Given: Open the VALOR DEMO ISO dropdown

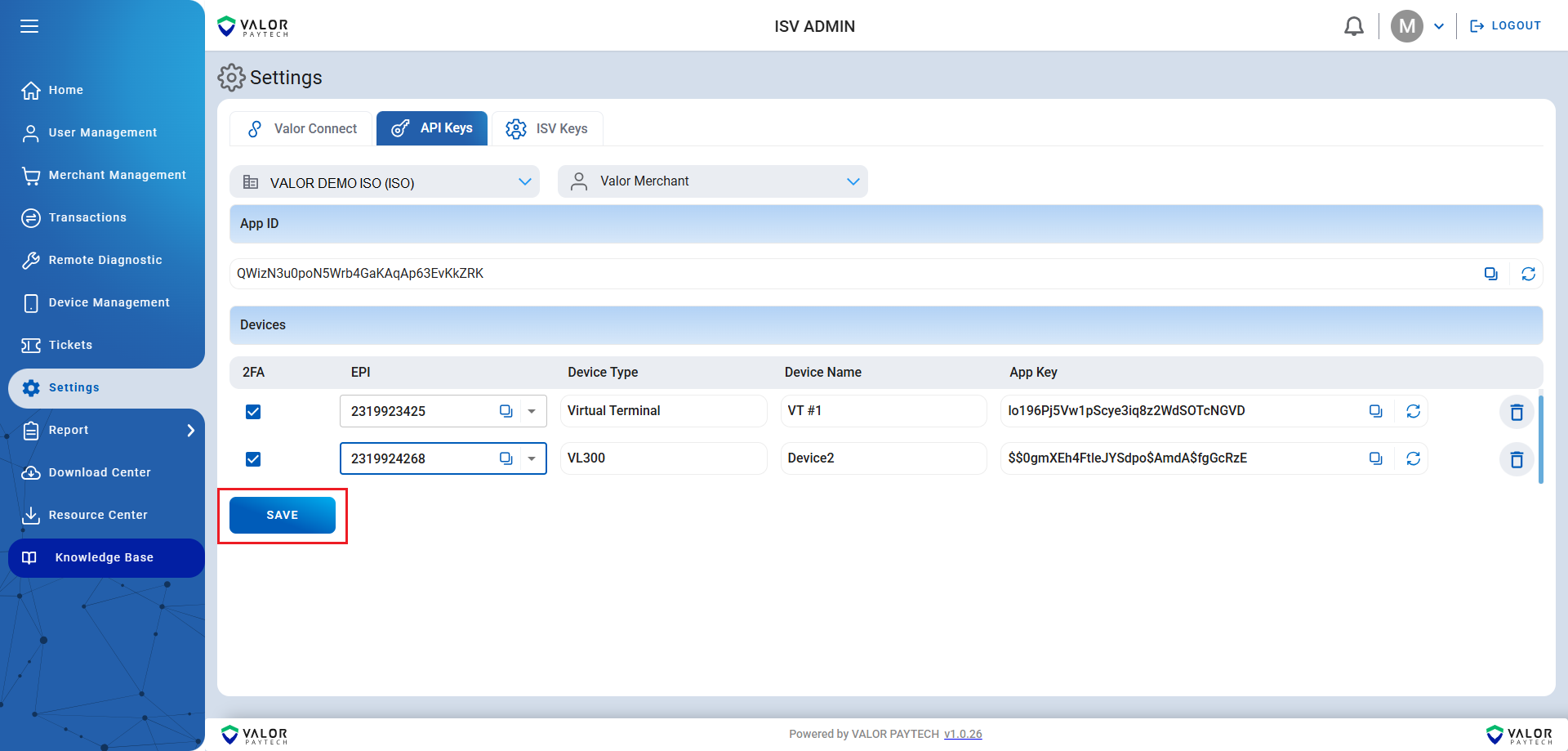Looking at the screenshot, I should point(385,181).
